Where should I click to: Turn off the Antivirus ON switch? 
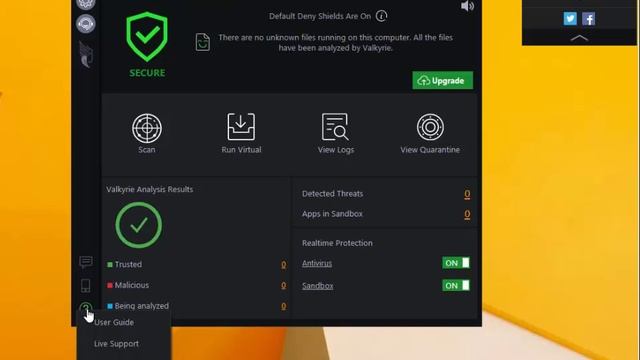tap(456, 263)
